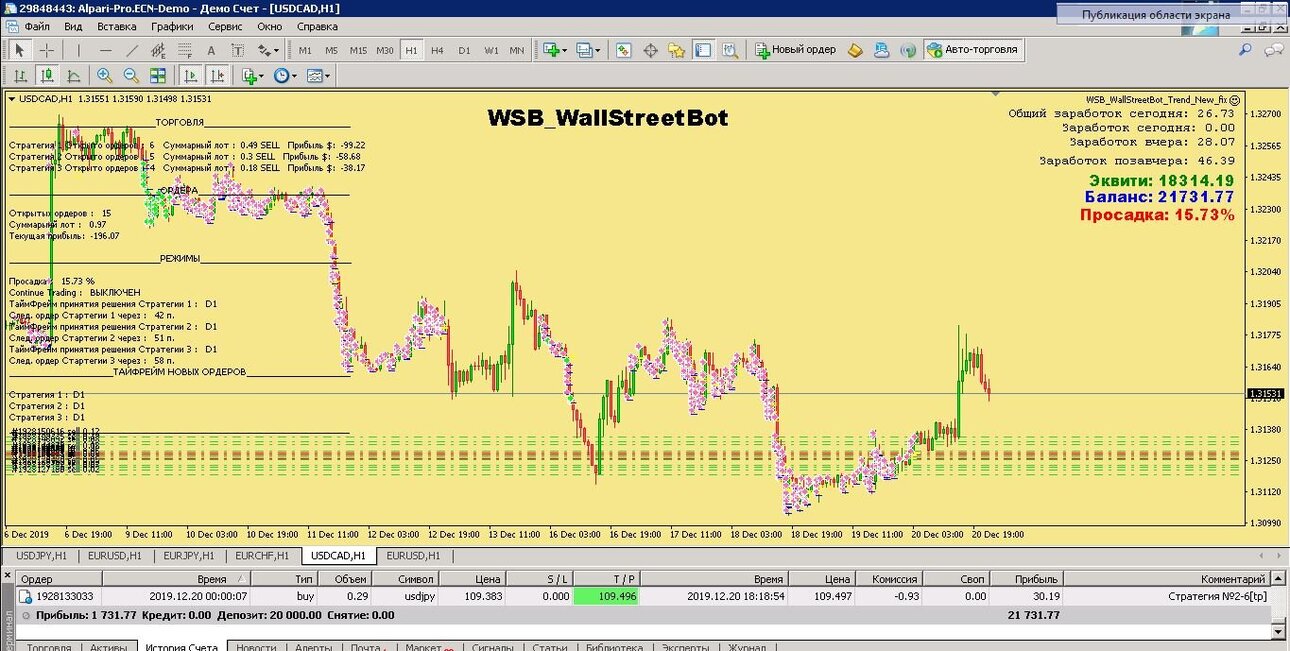The height and width of the screenshot is (651, 1290).
Task: Switch chart to D1 timeframe
Action: 464,50
